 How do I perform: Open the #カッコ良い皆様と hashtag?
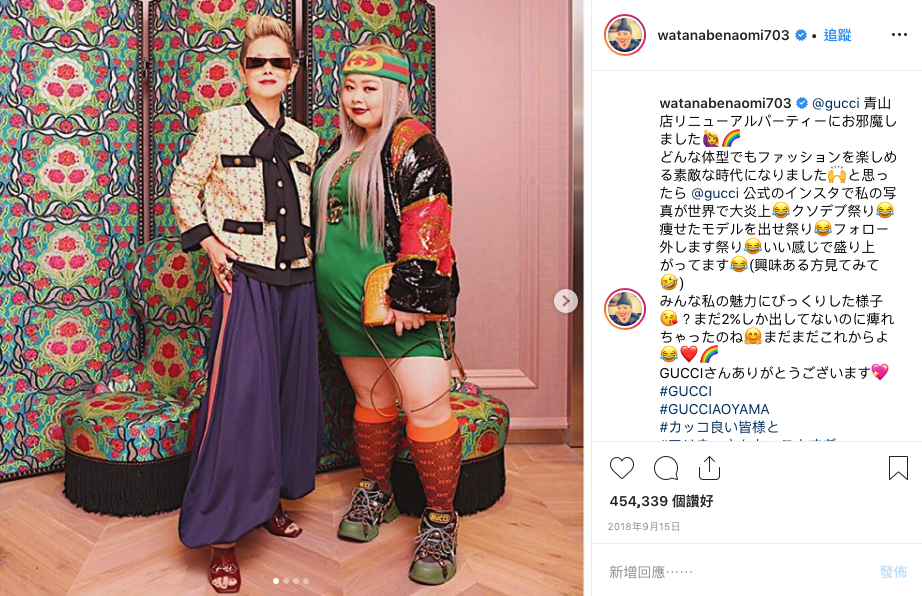(719, 427)
